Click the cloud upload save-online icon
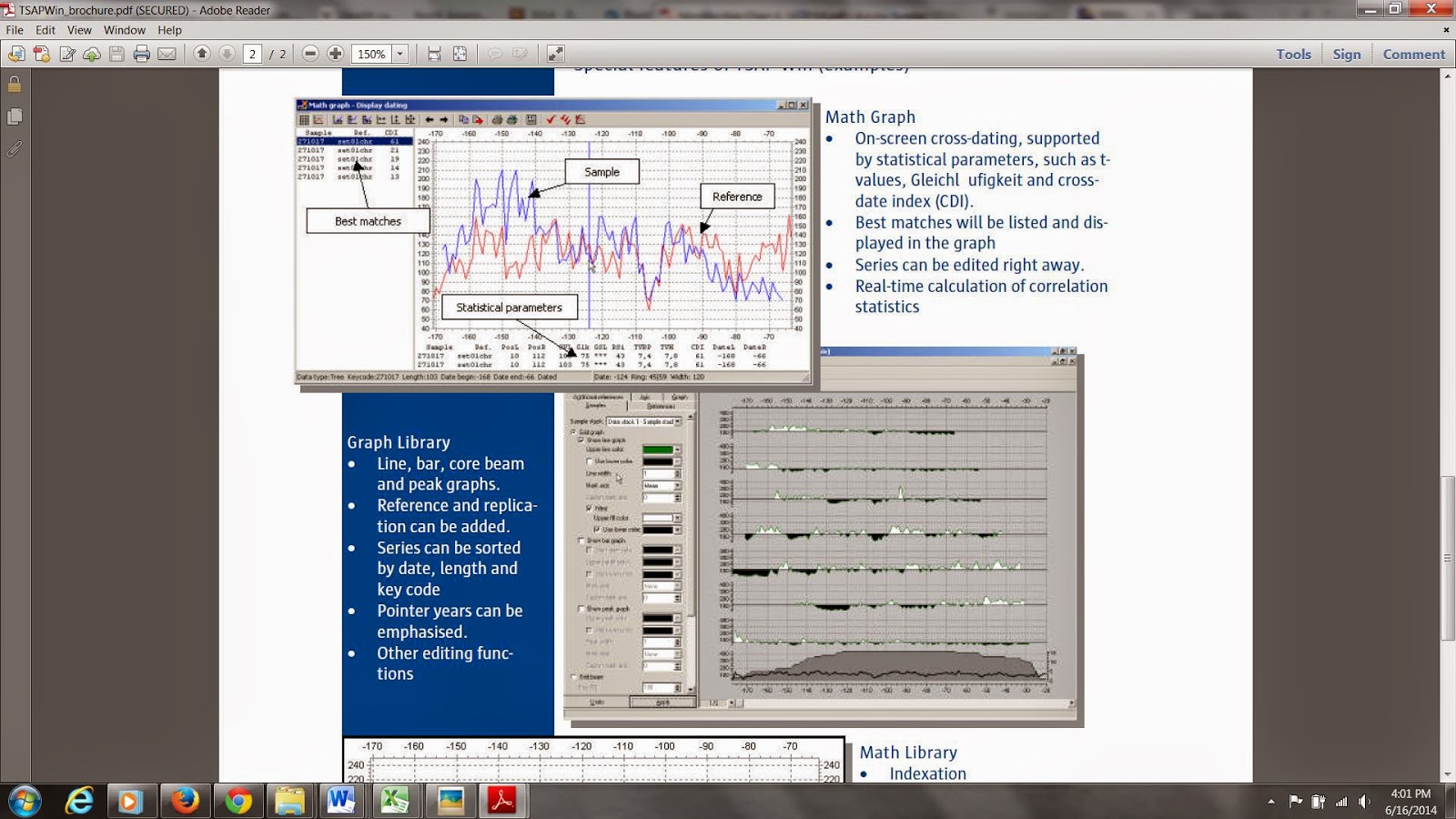Image resolution: width=1456 pixels, height=819 pixels. (92, 55)
